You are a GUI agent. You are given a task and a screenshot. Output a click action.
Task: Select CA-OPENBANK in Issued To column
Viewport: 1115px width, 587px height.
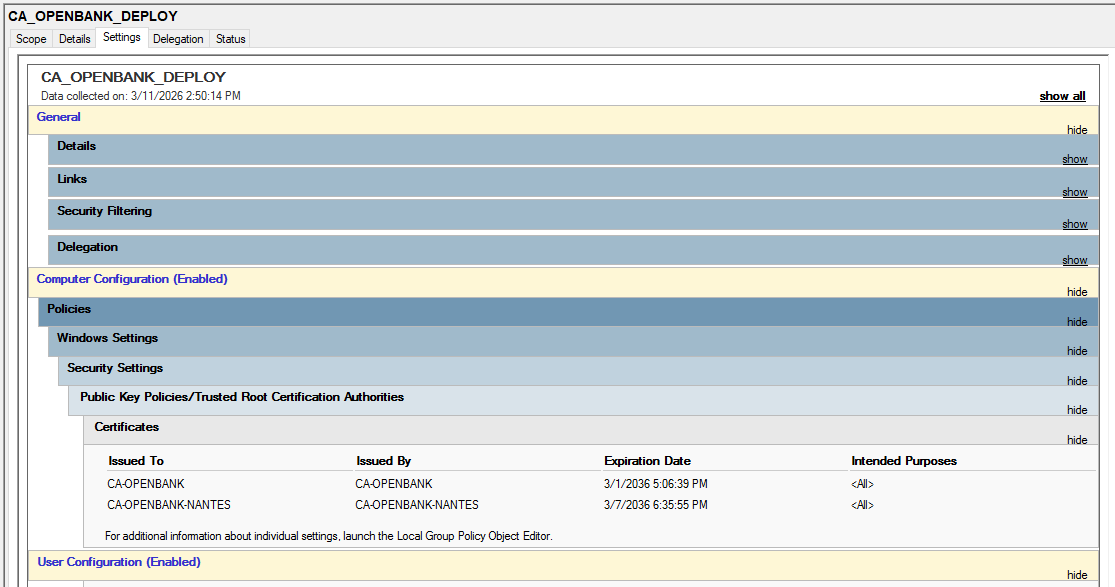tap(146, 484)
